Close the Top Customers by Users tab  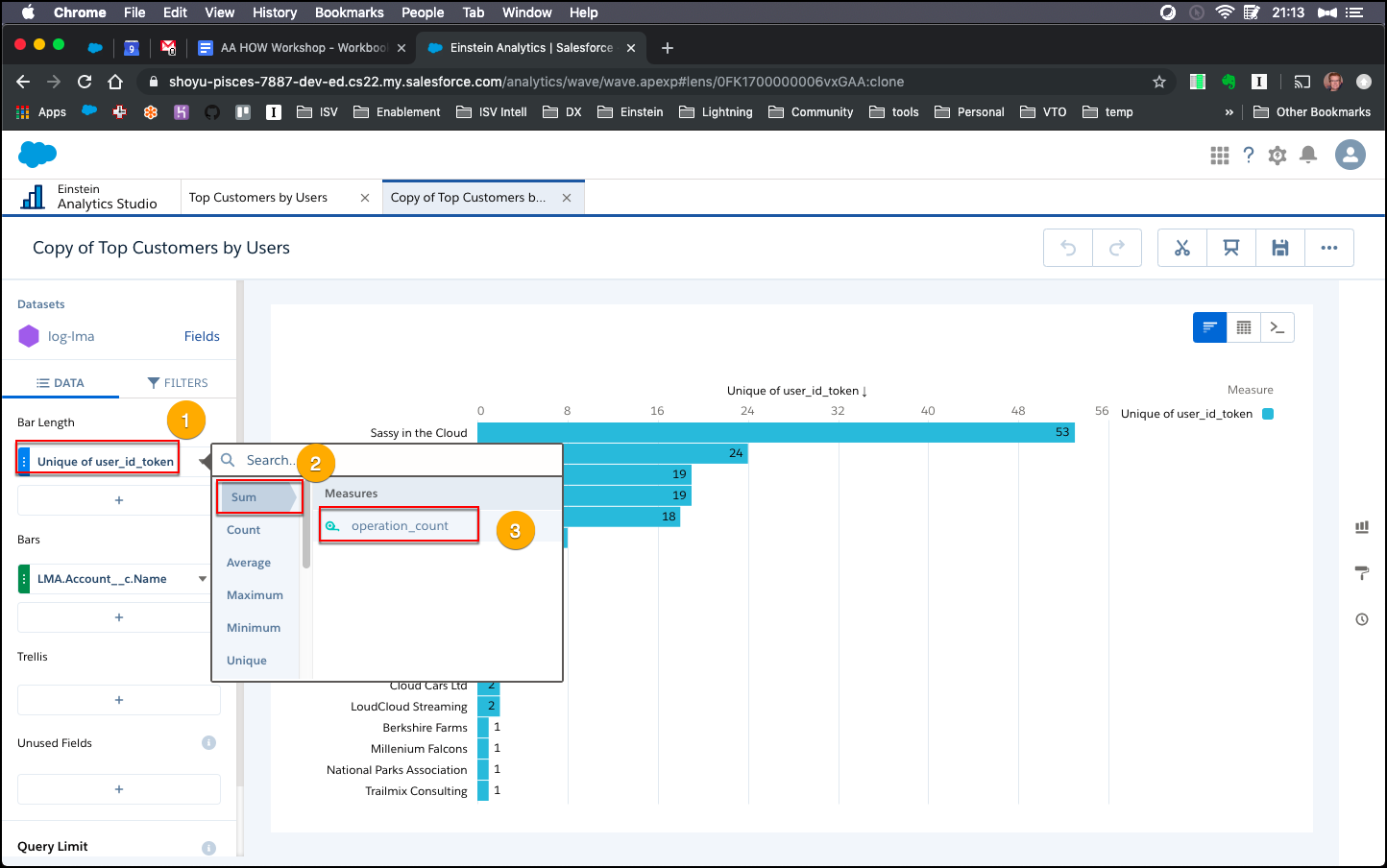coord(365,198)
